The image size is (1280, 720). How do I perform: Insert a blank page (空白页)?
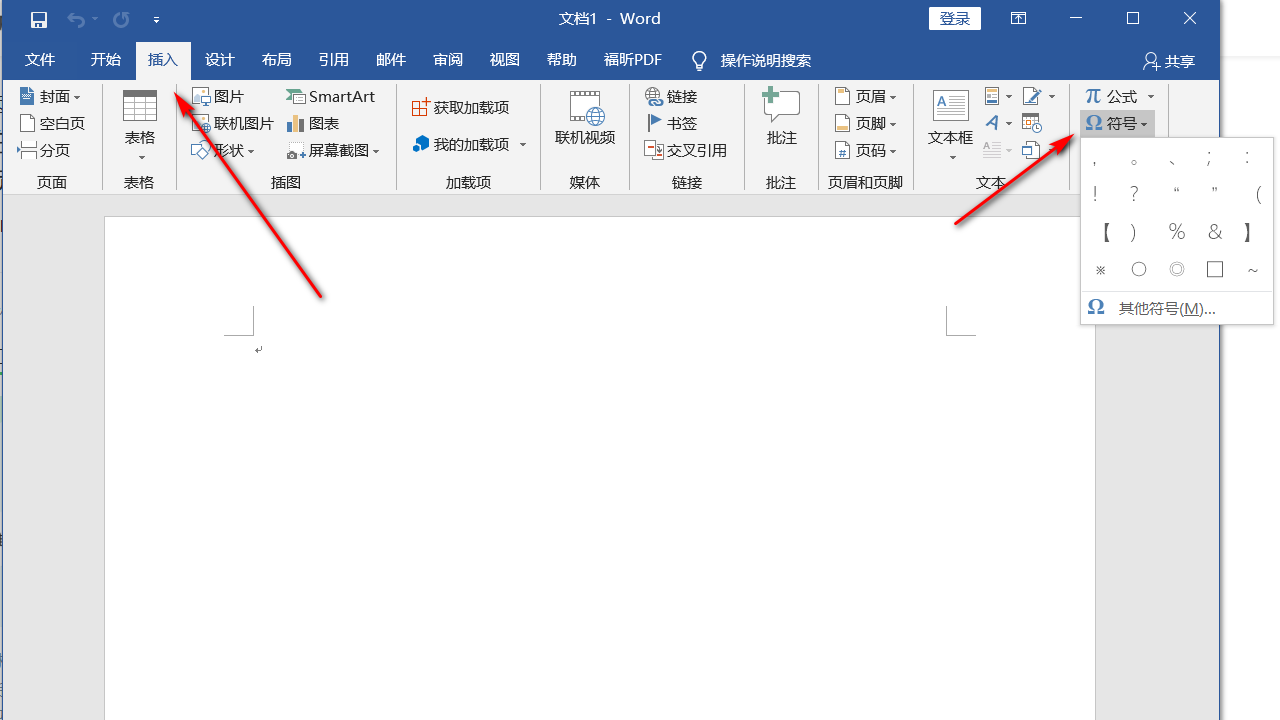(x=52, y=124)
